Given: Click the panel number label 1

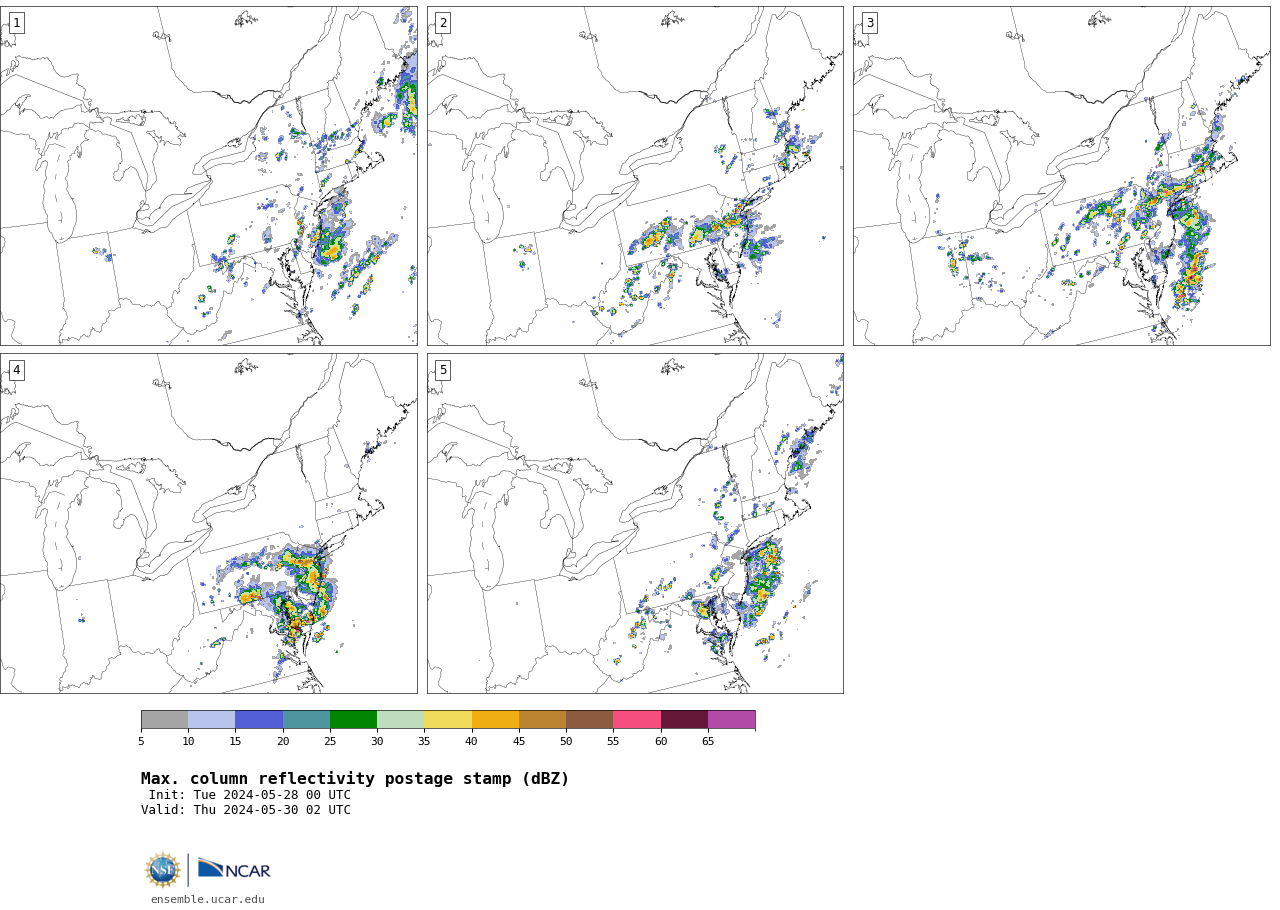Looking at the screenshot, I should click(16, 23).
